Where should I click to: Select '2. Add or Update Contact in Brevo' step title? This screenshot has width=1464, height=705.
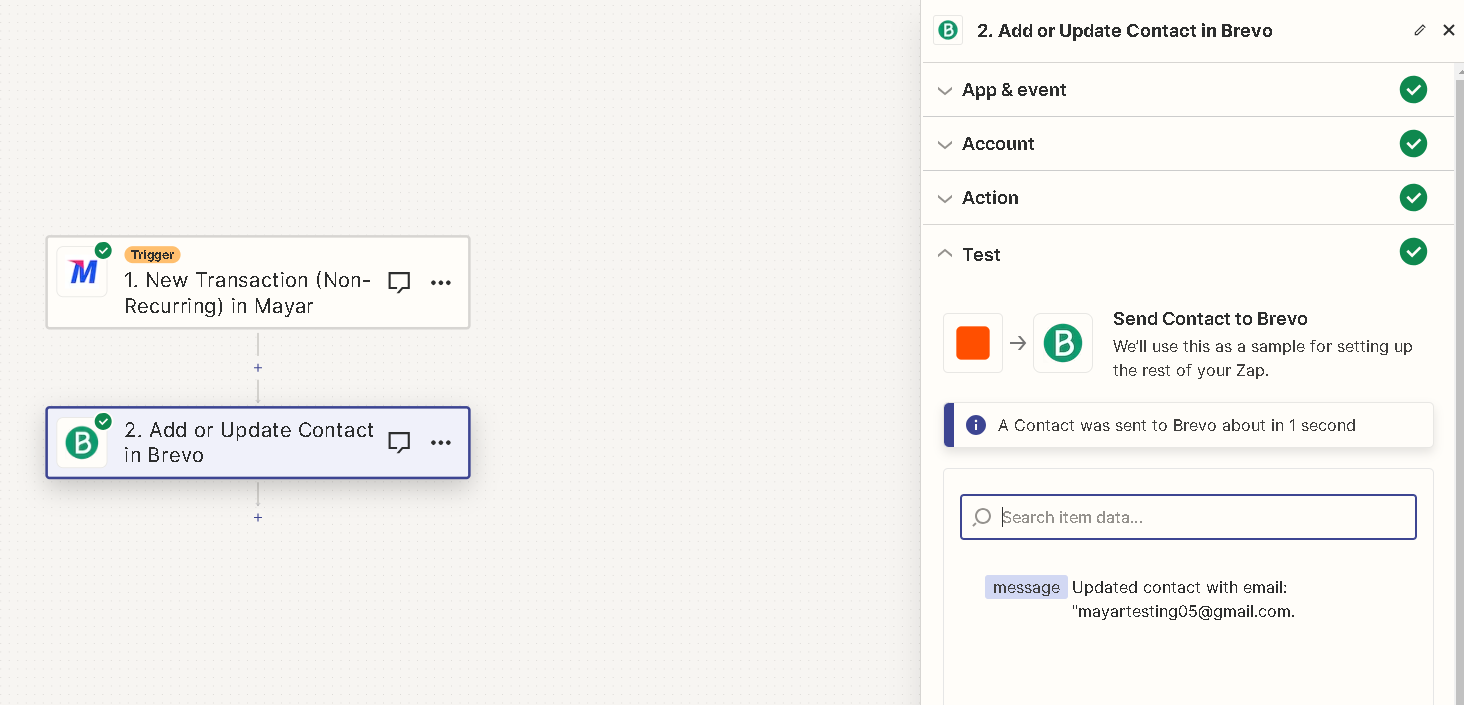249,442
